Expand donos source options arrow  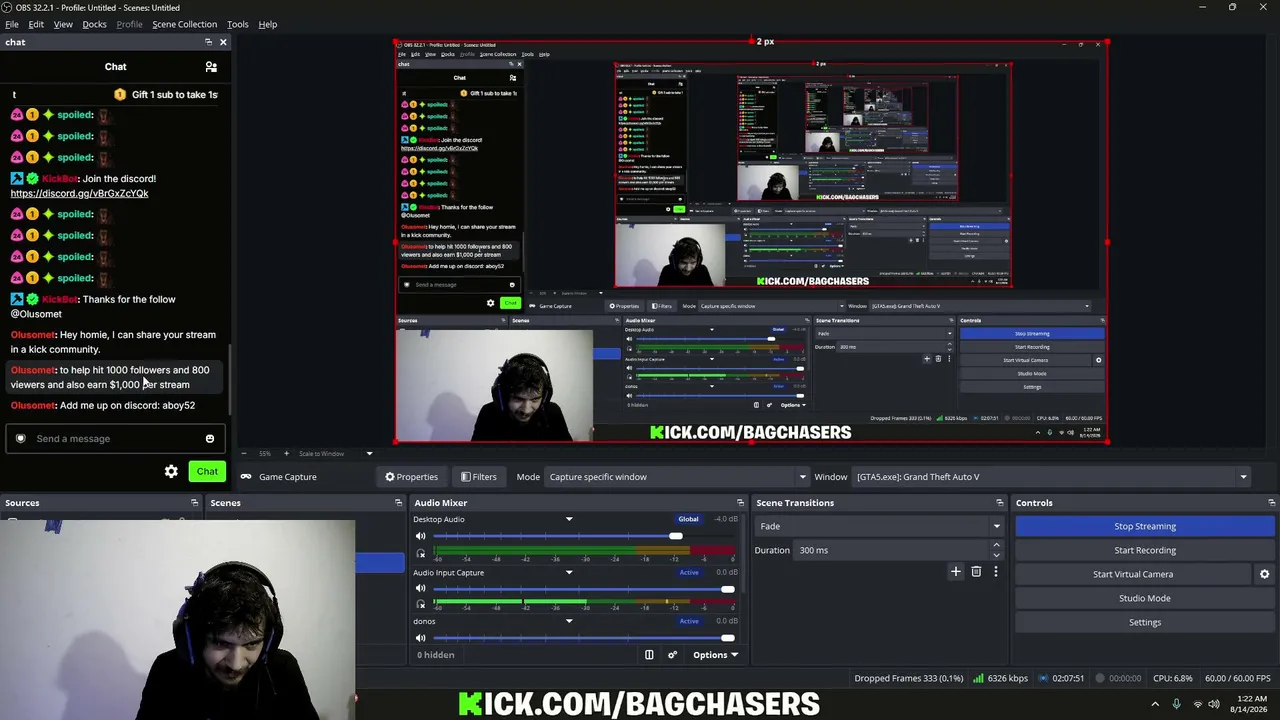coord(569,621)
